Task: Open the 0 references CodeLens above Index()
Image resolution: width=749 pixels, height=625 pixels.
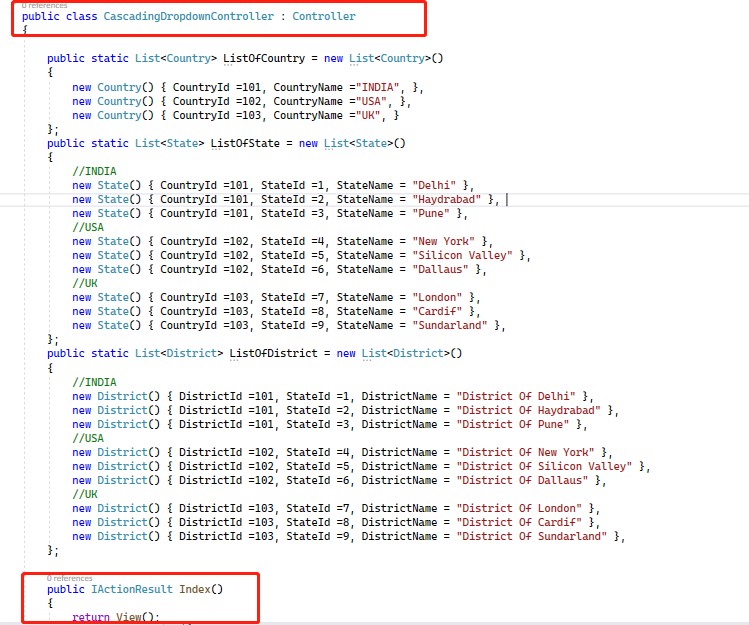Action: [x=70, y=578]
